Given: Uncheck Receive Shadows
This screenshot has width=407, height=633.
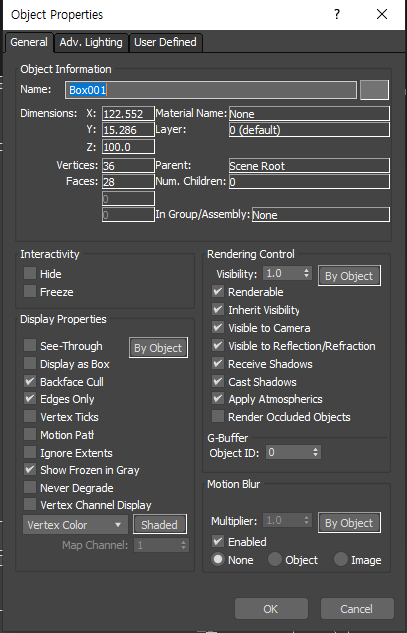Looking at the screenshot, I should pyautogui.click(x=218, y=364).
